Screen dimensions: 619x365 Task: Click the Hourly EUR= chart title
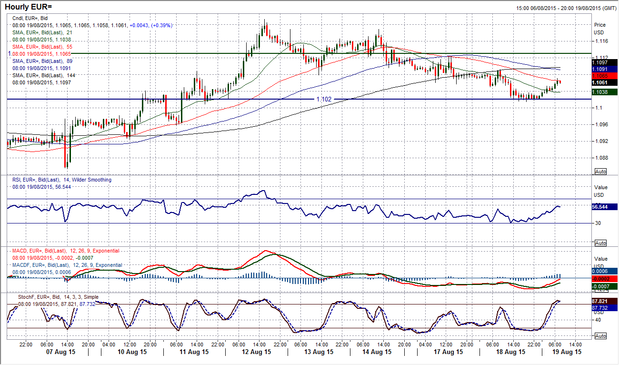(28, 7)
